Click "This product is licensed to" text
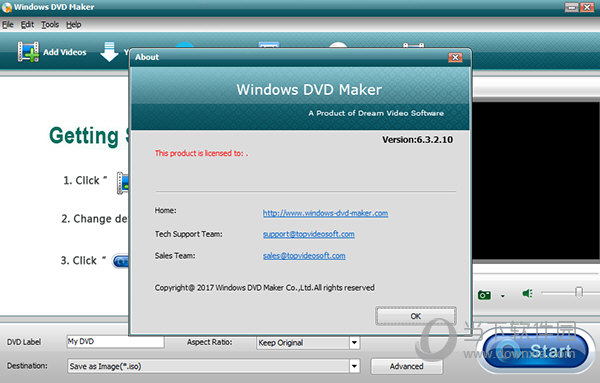The width and height of the screenshot is (600, 383). coord(201,153)
